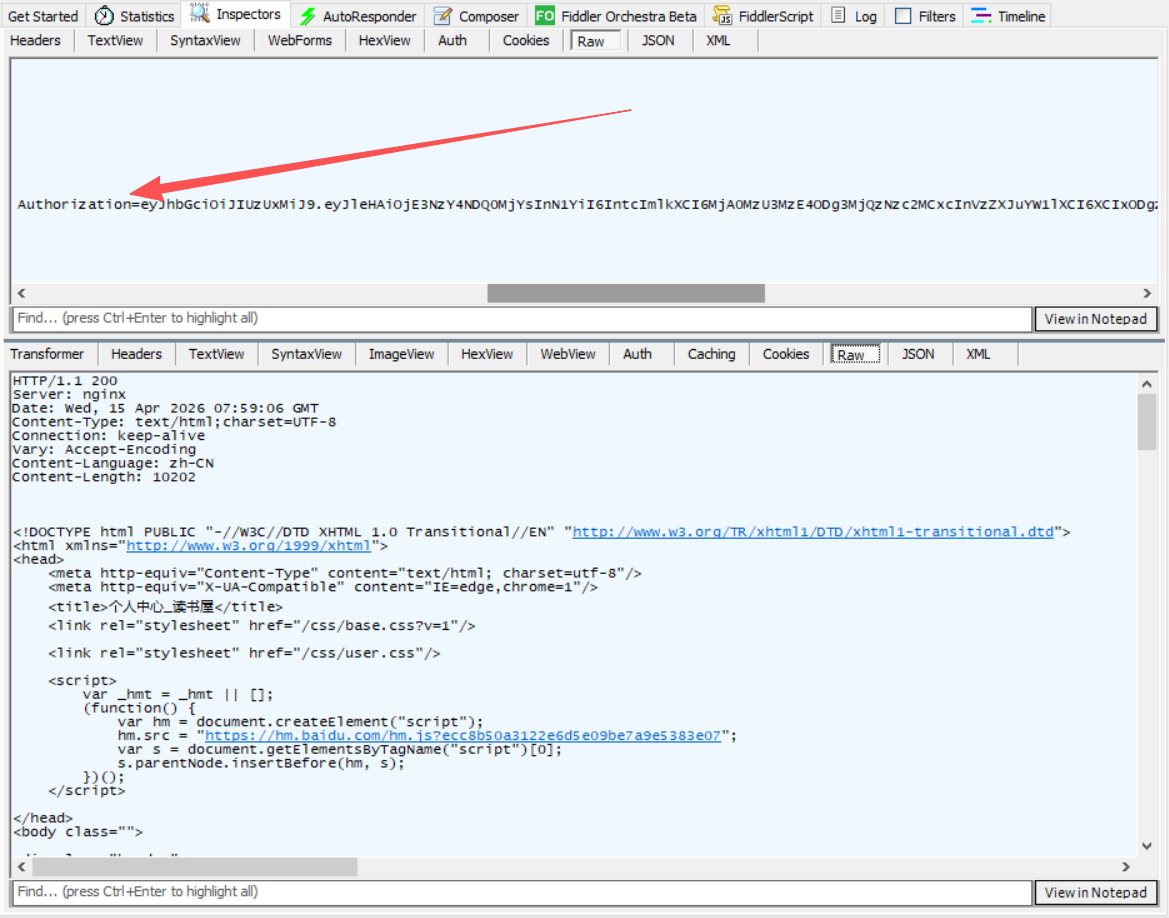Click the 'HTTP/1.1 200' status line
The image size is (1169, 918).
65,380
